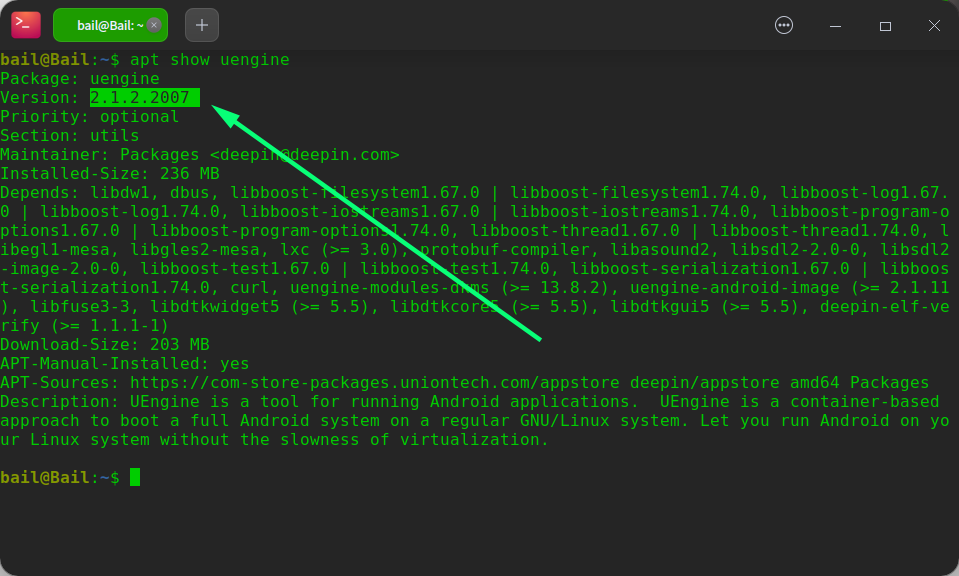Click the 'Depends:' label text

[x=40, y=193]
